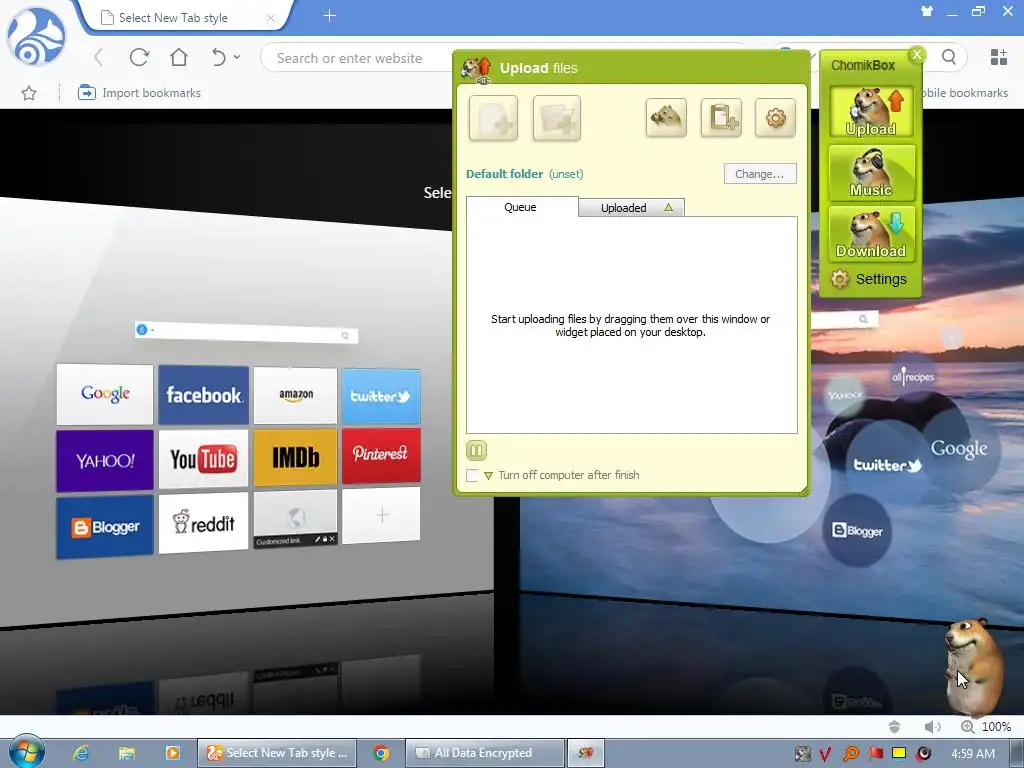
Task: Mute sound via status bar speaker icon
Action: click(932, 726)
